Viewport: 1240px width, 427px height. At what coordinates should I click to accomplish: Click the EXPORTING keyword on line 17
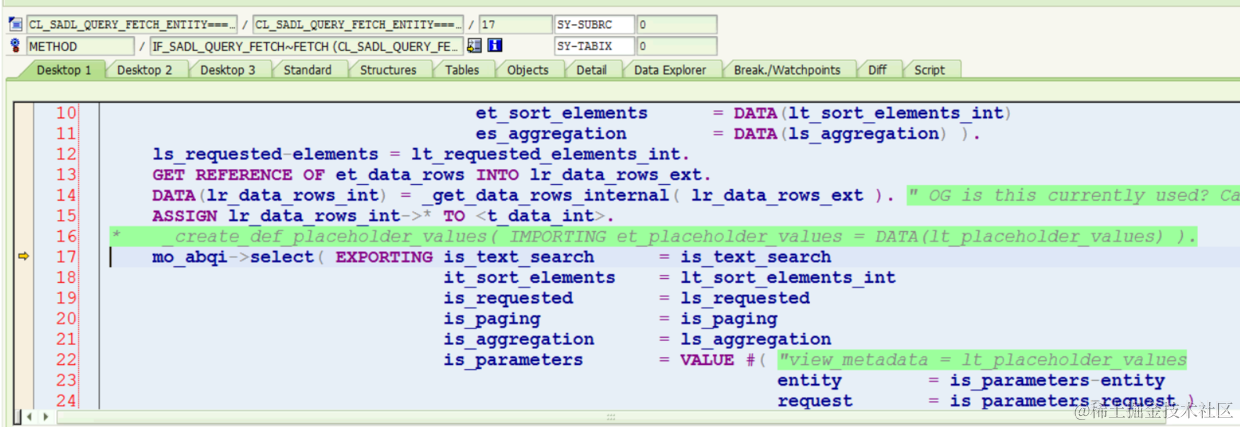tap(385, 257)
